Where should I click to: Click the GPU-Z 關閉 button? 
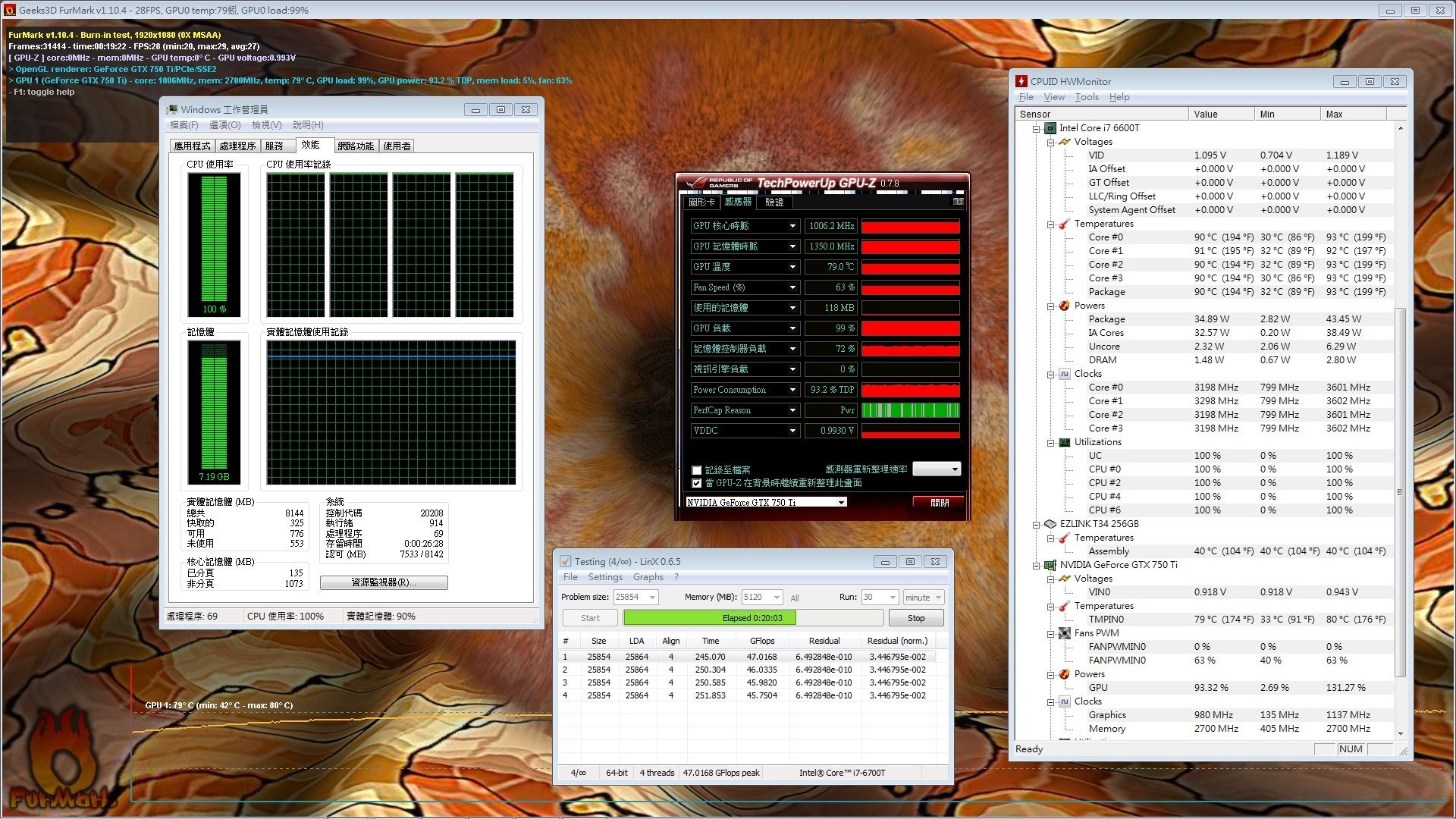(x=939, y=503)
